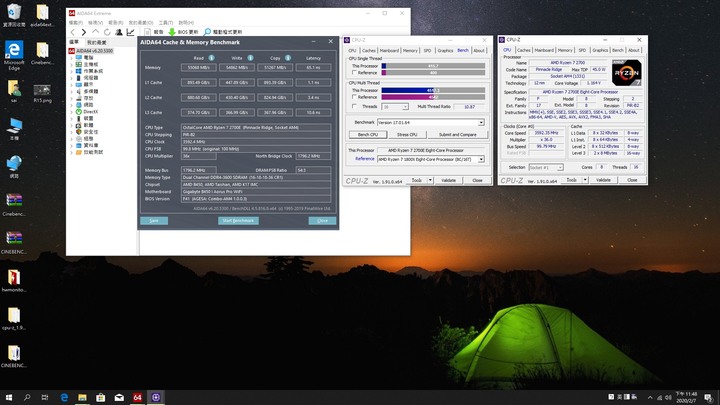Image resolution: width=720 pixels, height=405 pixels.
Task: Open the R15.png desktop file
Action: point(41,89)
